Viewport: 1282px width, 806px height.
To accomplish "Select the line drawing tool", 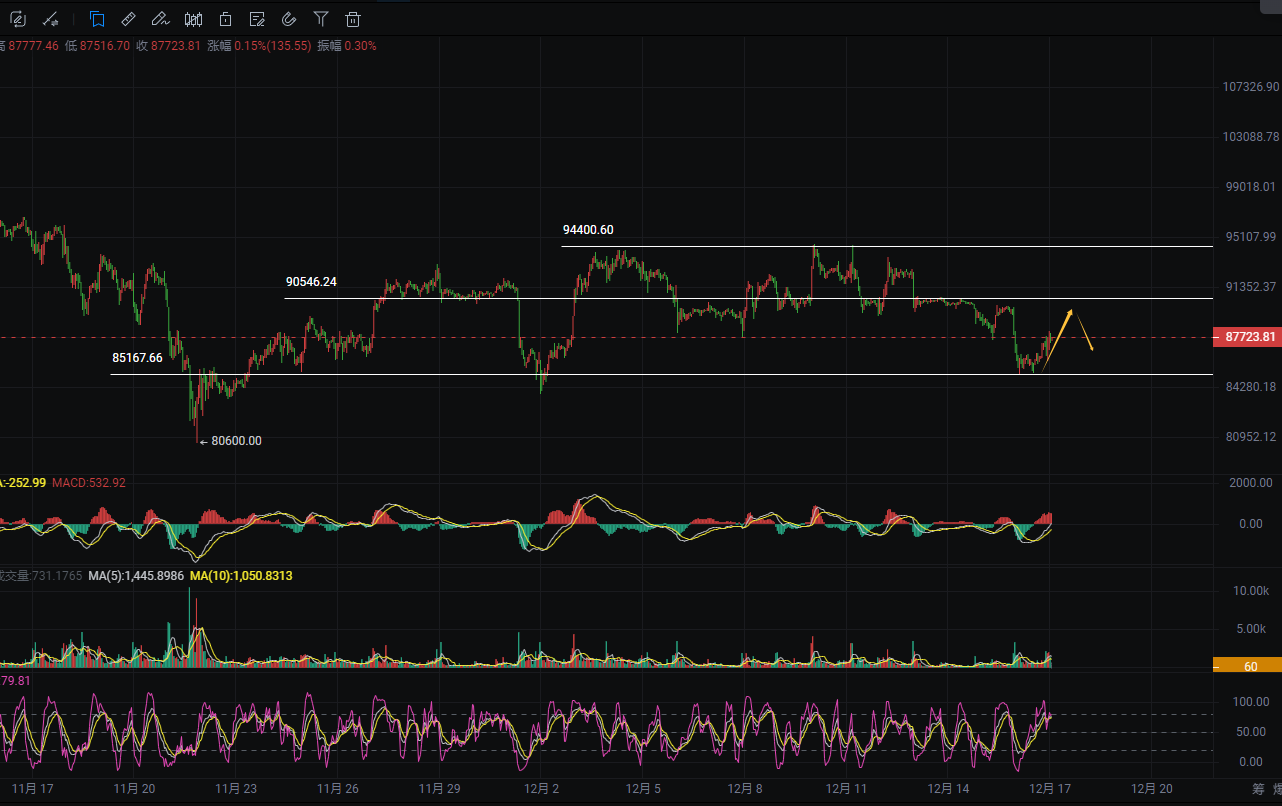I will [x=50, y=18].
